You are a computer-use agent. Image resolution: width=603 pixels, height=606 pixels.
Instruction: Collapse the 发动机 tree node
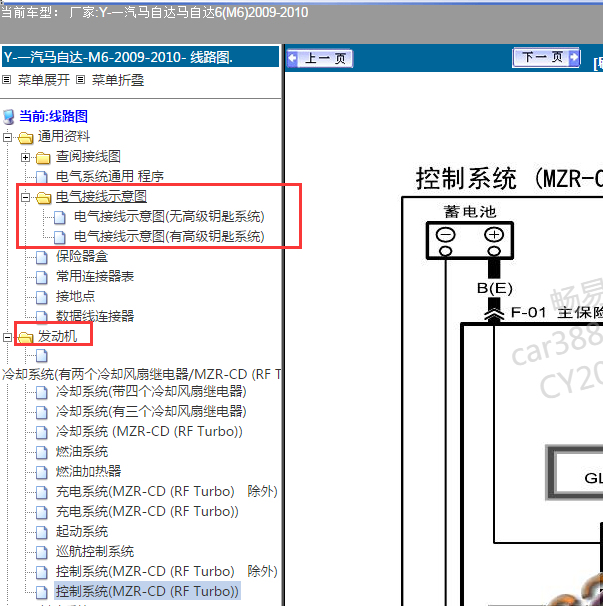pos(7,337)
